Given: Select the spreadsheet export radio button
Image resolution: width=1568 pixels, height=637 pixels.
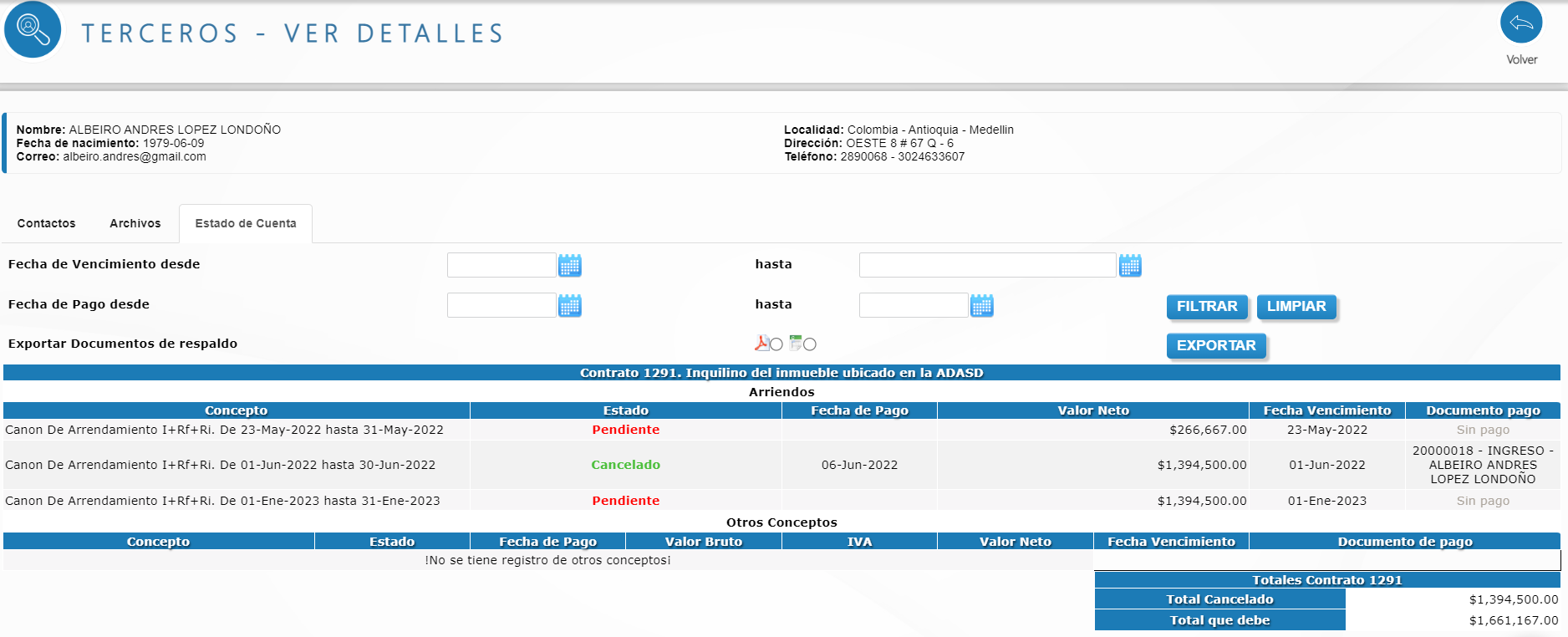Looking at the screenshot, I should pyautogui.click(x=810, y=344).
